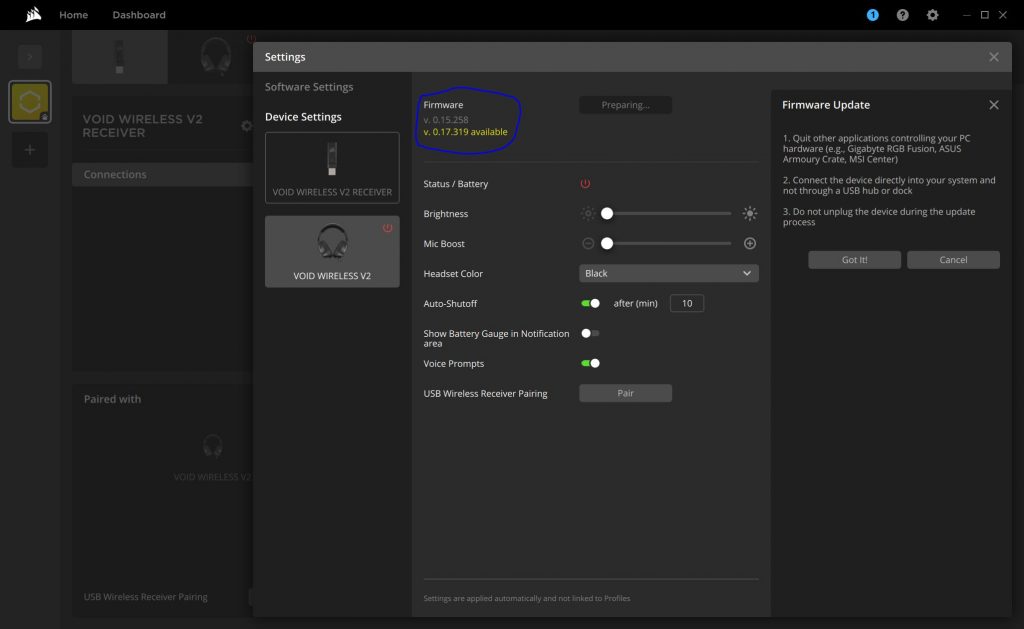This screenshot has width=1024, height=629.
Task: Open the help question mark icon
Action: [x=903, y=15]
